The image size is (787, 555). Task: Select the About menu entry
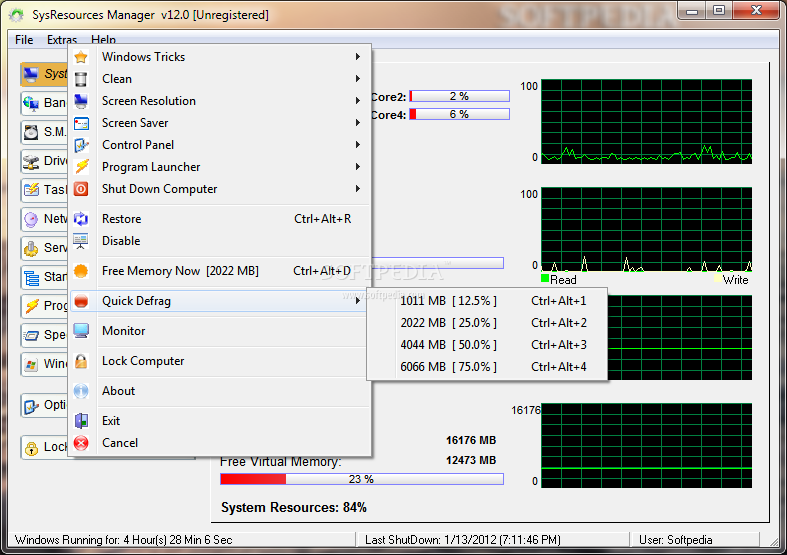click(x=221, y=391)
